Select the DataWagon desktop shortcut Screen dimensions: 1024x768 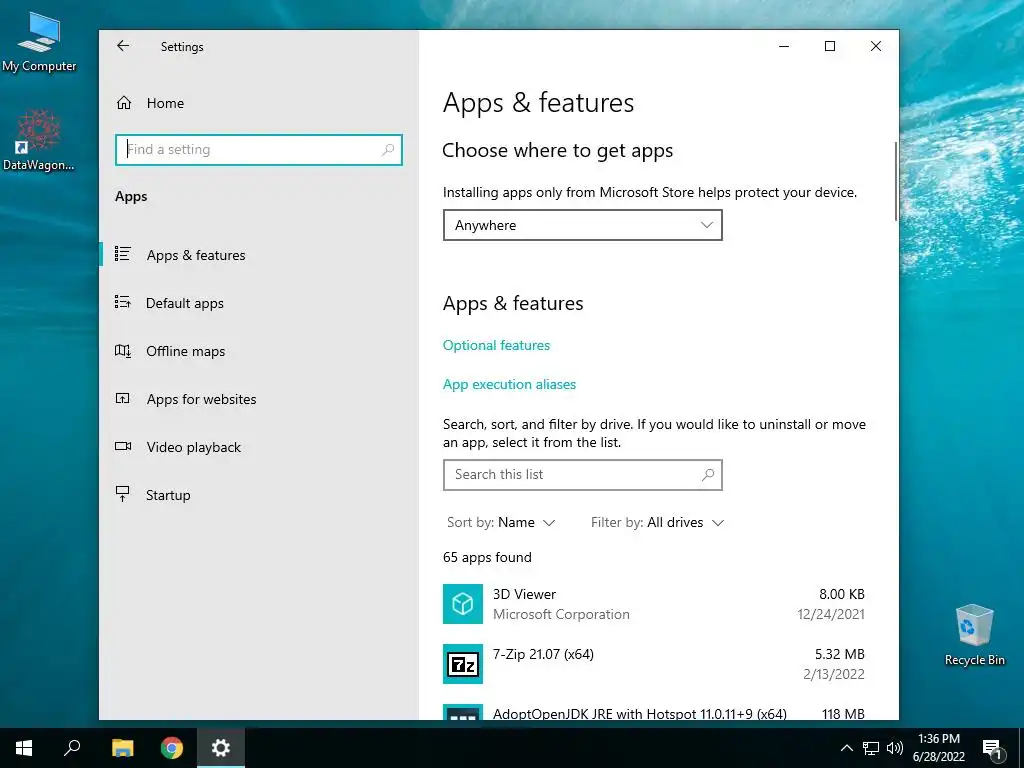click(x=39, y=140)
